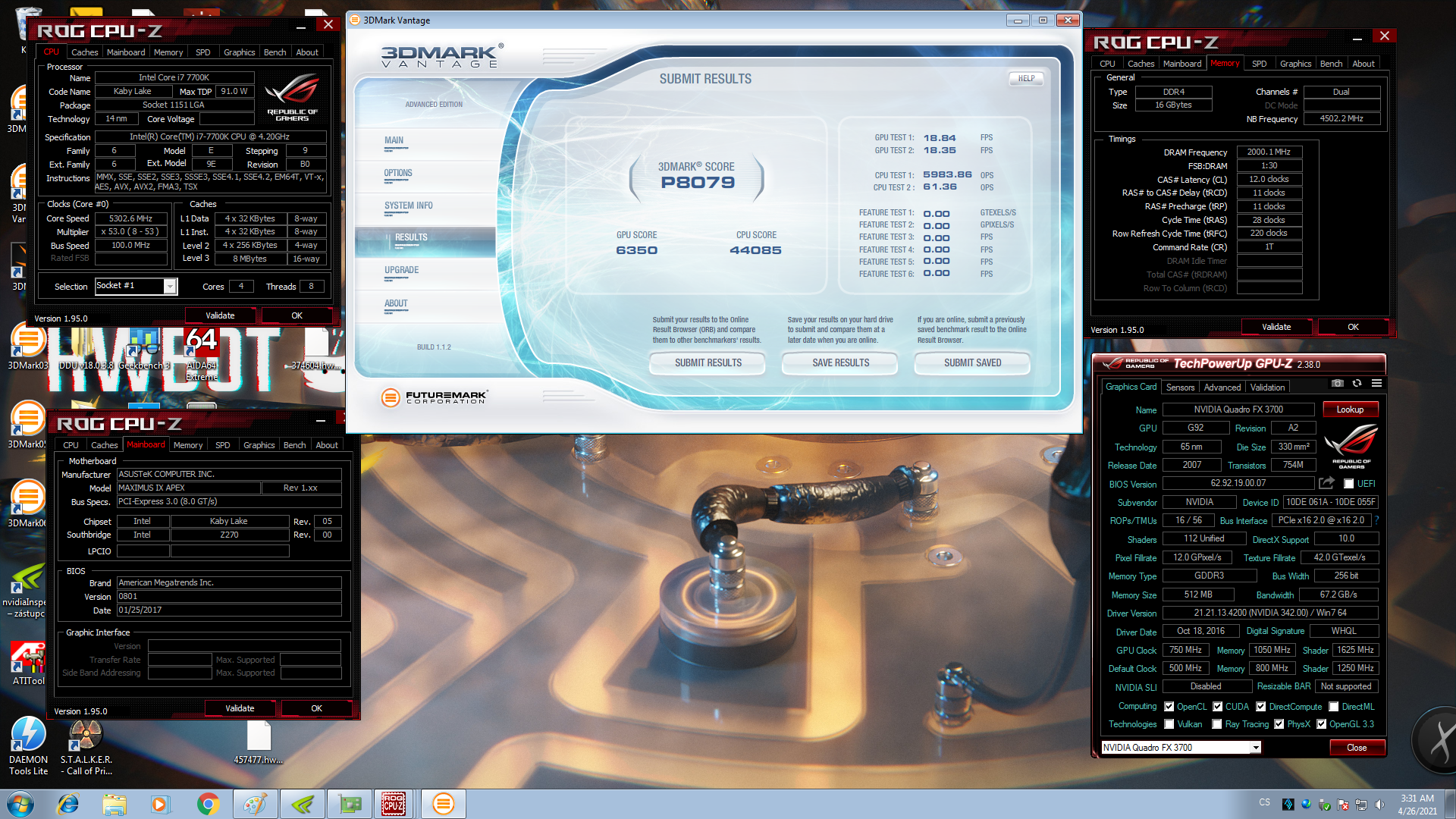Open SYSTEM INFO in 3DMark Vantage sidebar
Screen dimensions: 1456x819
tap(408, 206)
